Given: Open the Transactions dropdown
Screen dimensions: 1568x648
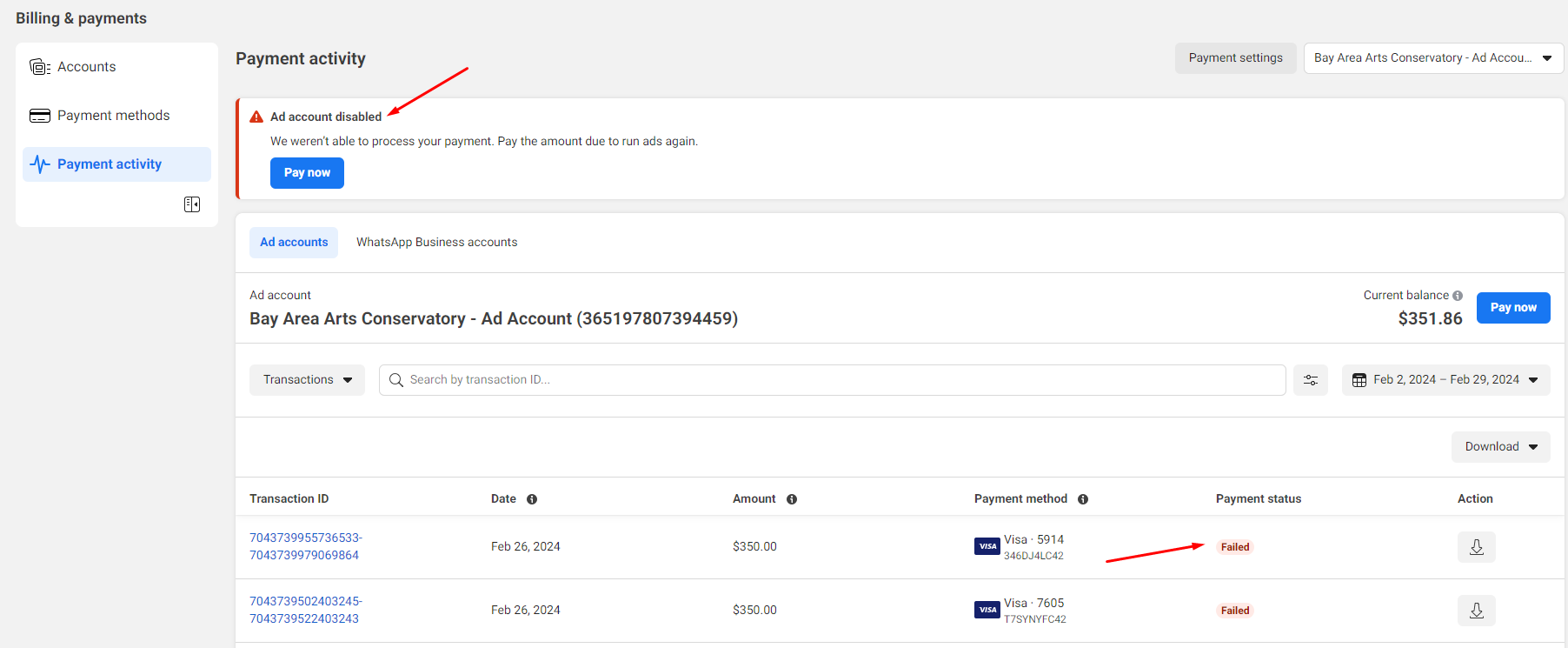Looking at the screenshot, I should pos(307,380).
